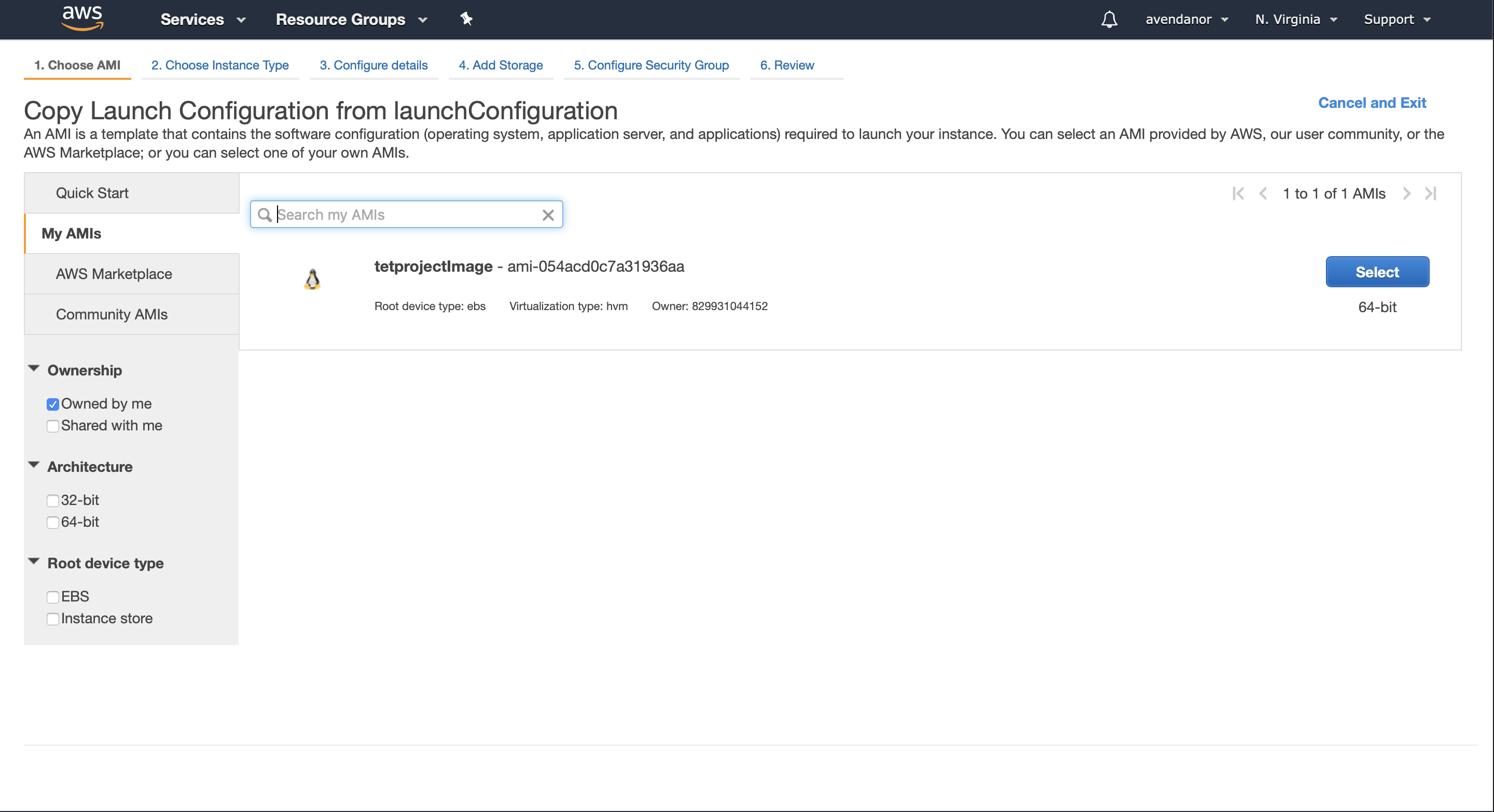Go to Choose Instance Type step
Image resolution: width=1494 pixels, height=812 pixels.
(220, 65)
